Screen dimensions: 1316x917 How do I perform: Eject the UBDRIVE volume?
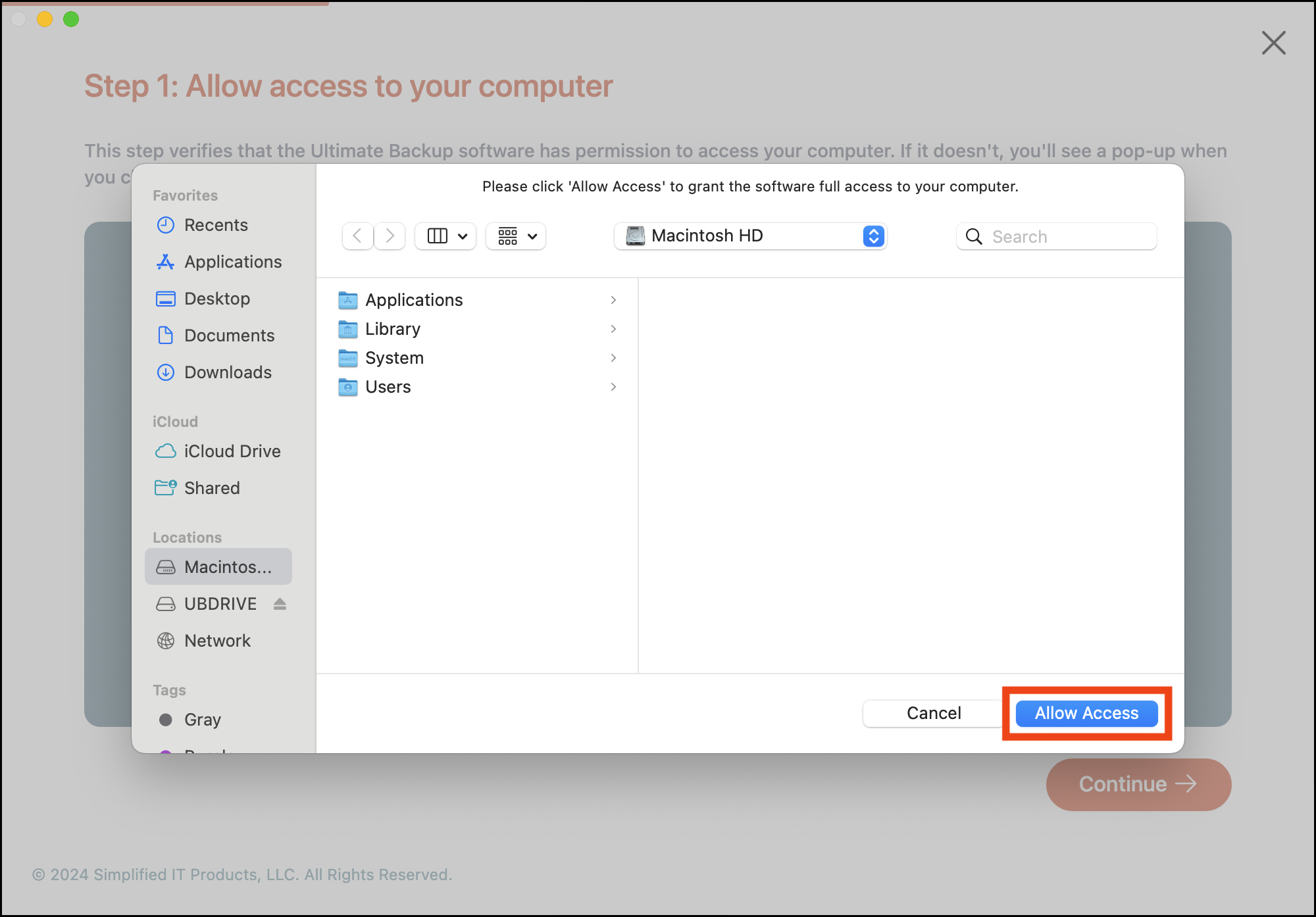pos(280,604)
